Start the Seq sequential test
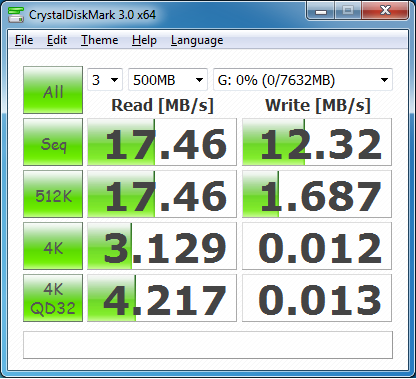This screenshot has width=416, height=379. click(x=53, y=142)
